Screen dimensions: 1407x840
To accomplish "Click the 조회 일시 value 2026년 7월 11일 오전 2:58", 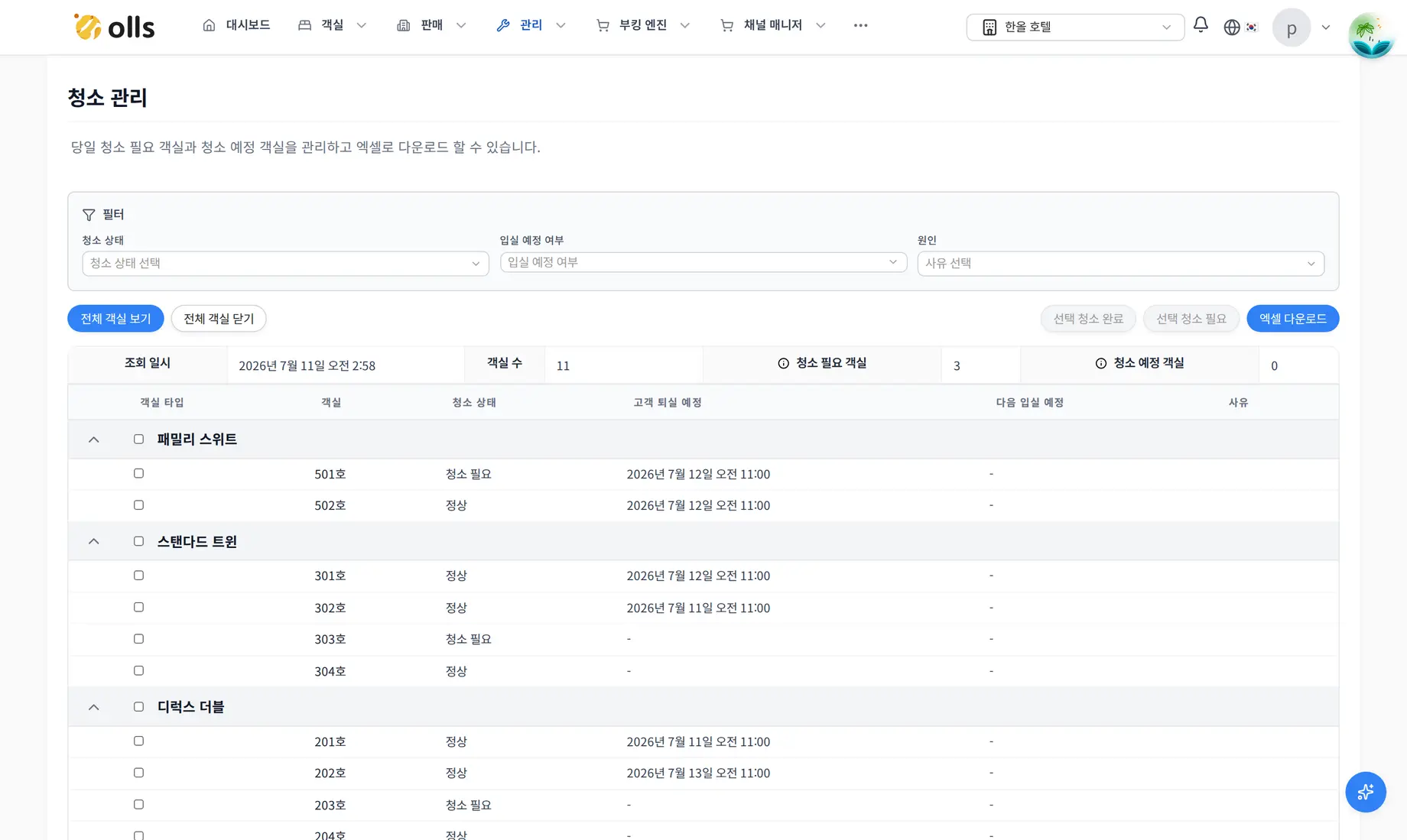I will (x=307, y=365).
